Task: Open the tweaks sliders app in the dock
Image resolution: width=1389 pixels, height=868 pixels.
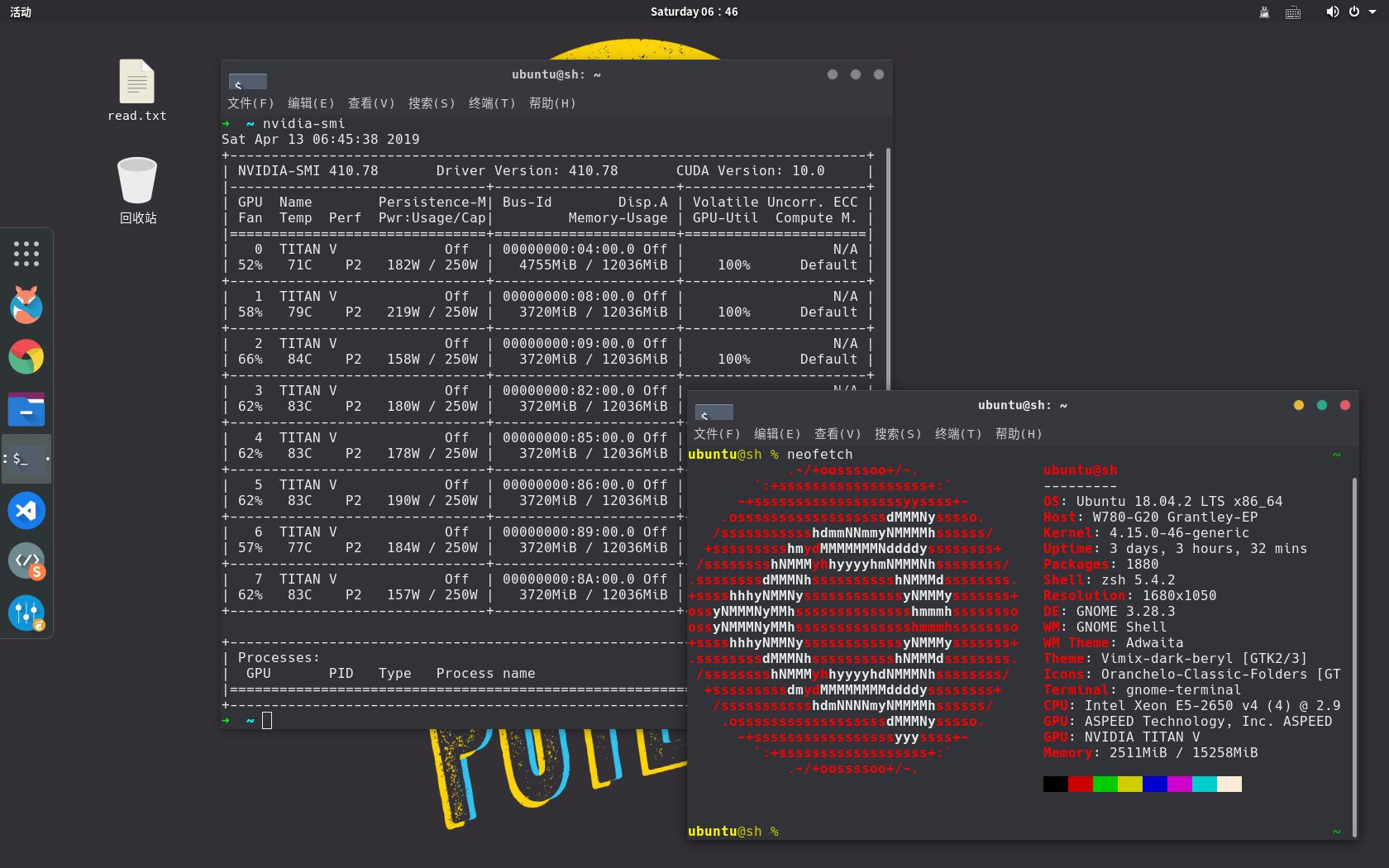Action: click(x=26, y=613)
